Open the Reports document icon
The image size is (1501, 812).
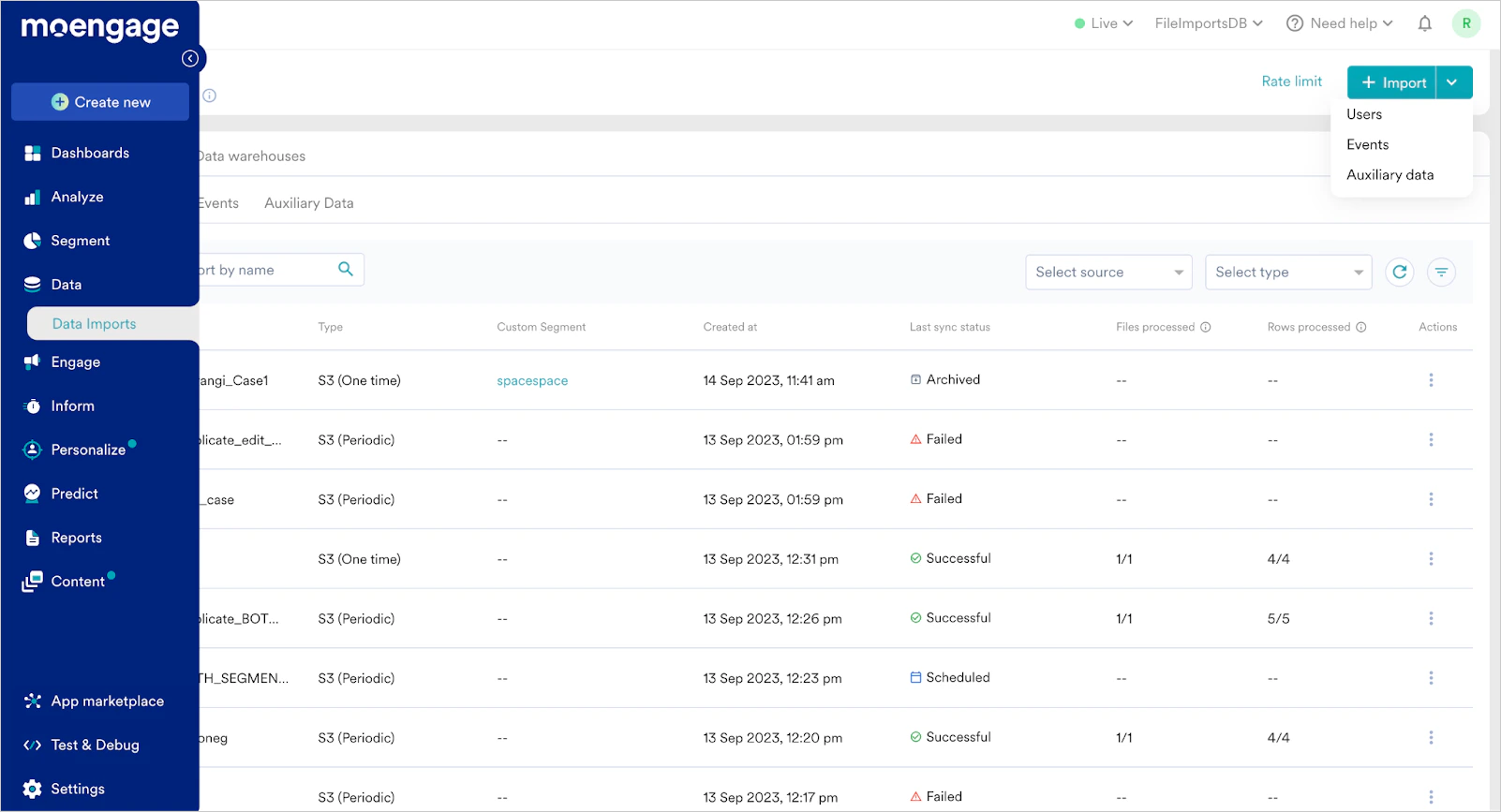[x=33, y=538]
